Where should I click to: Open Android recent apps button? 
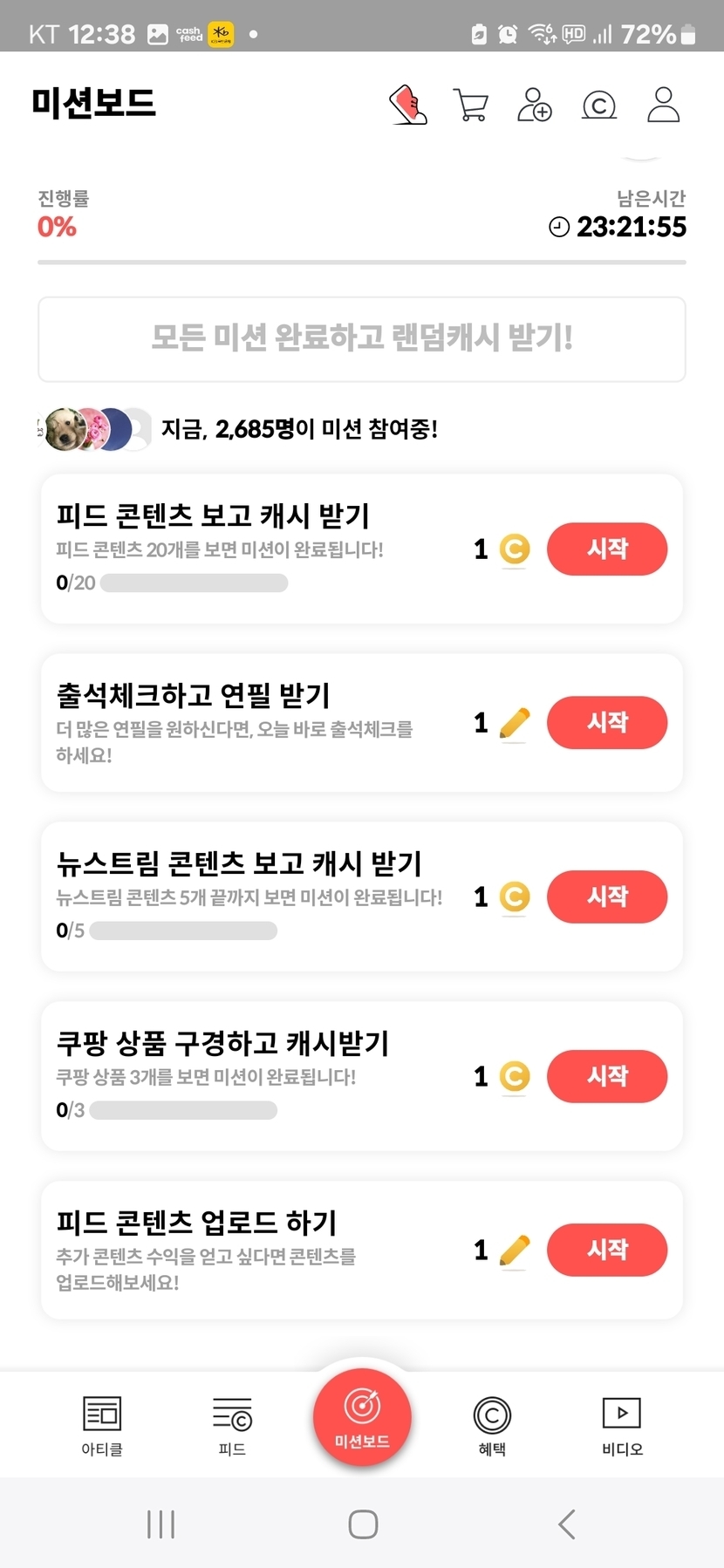point(161,1524)
